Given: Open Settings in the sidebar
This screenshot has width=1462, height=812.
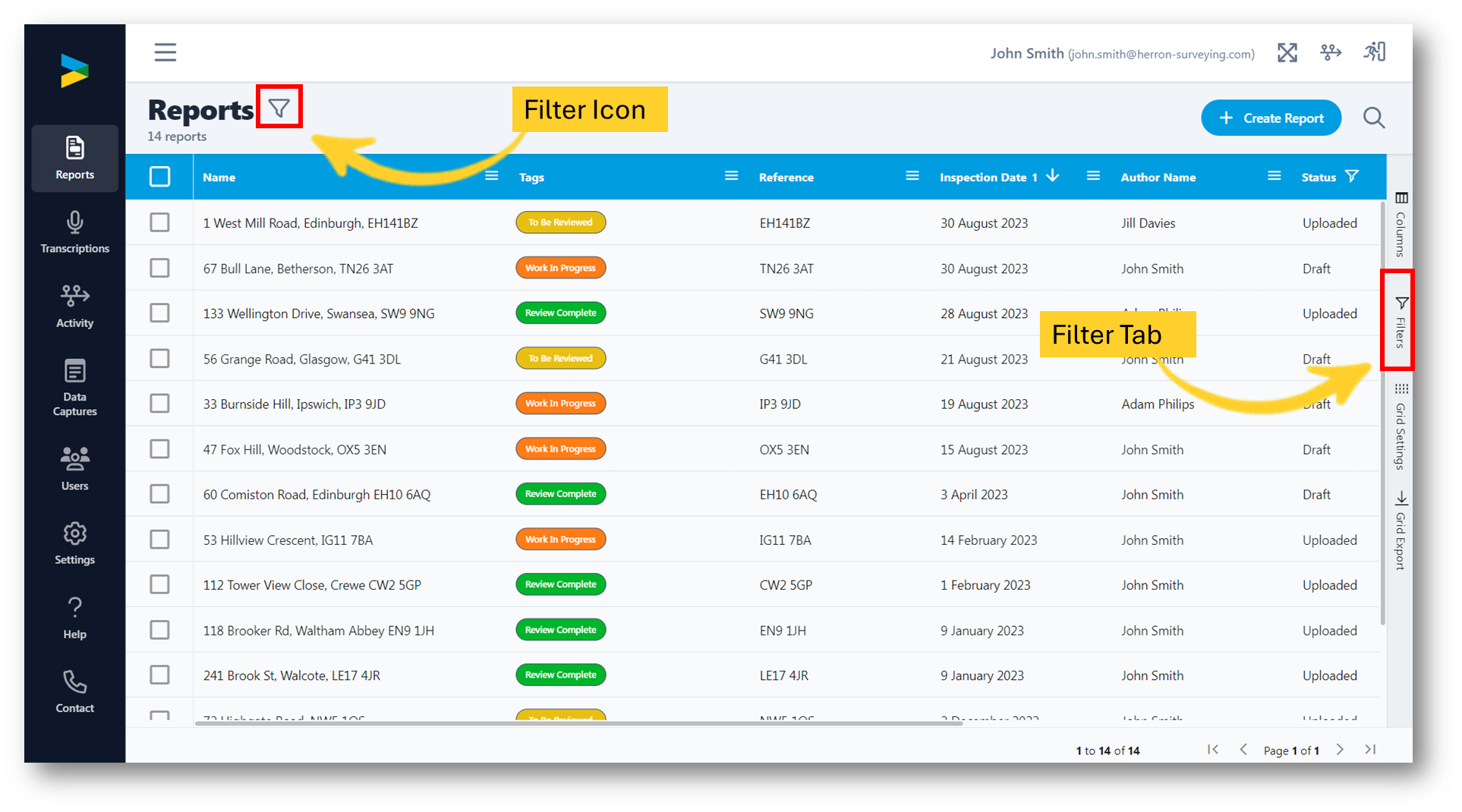Looking at the screenshot, I should [x=74, y=543].
